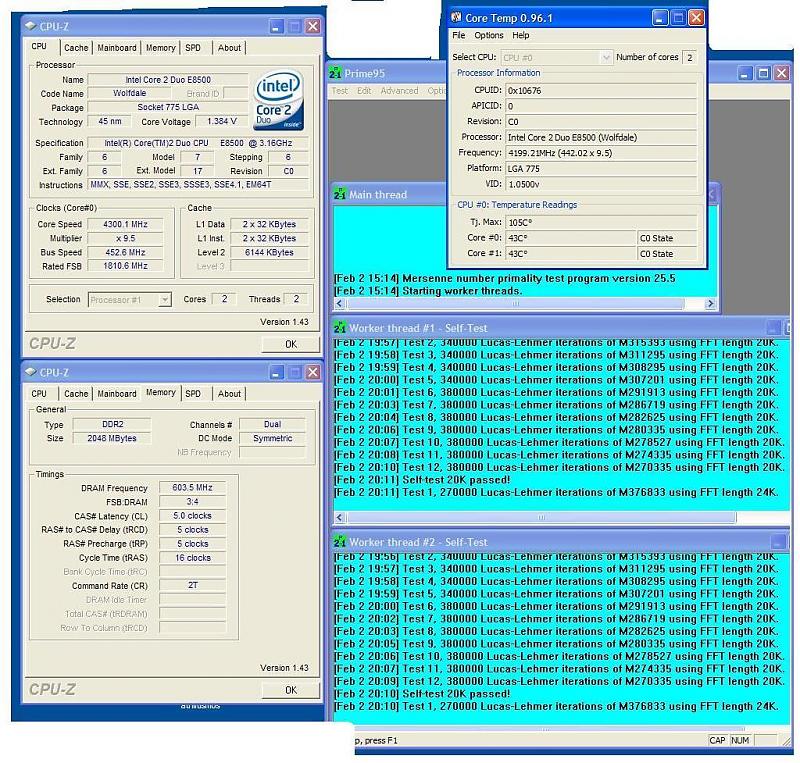Open the SPD tab in upper CPU-Z
Image resolution: width=800 pixels, height=763 pixels.
193,47
